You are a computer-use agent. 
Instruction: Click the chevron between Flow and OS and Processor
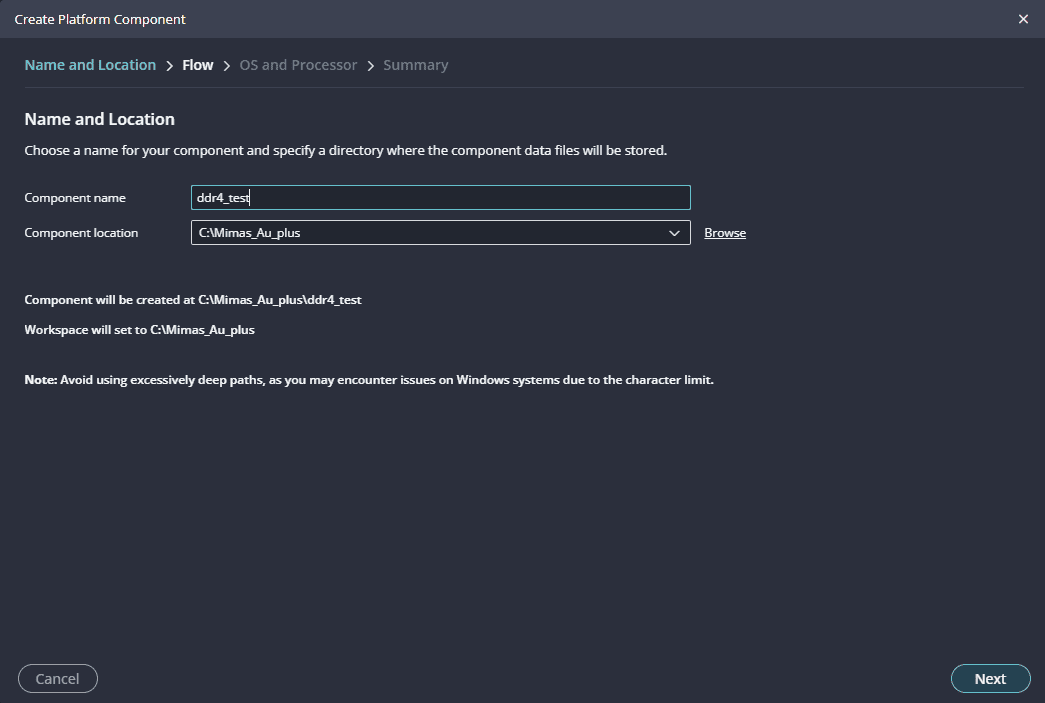[x=227, y=66]
